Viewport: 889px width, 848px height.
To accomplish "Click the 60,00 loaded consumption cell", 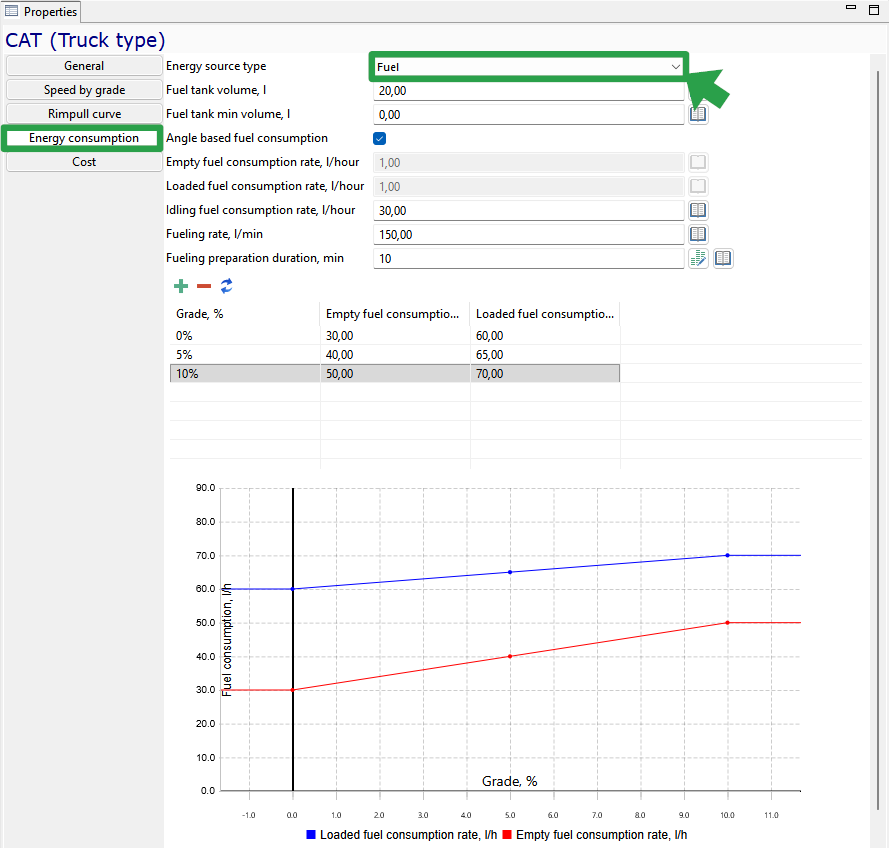I will coord(545,336).
